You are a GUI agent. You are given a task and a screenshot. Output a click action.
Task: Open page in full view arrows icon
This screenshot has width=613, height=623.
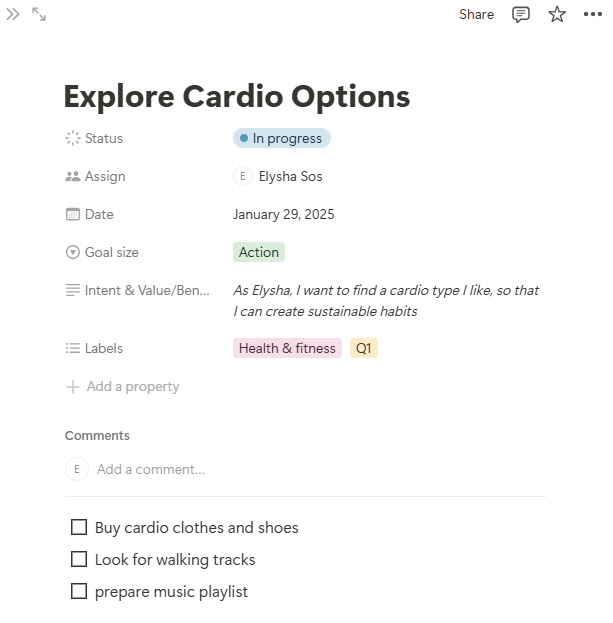[39, 14]
